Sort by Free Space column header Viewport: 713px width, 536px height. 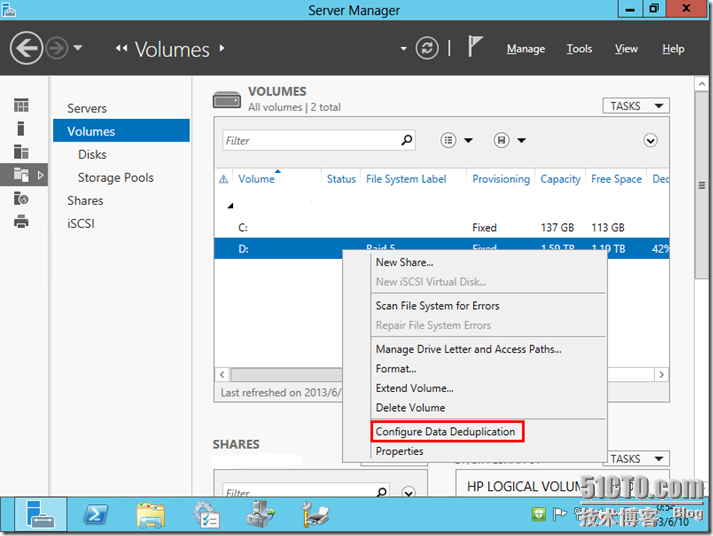(x=616, y=179)
